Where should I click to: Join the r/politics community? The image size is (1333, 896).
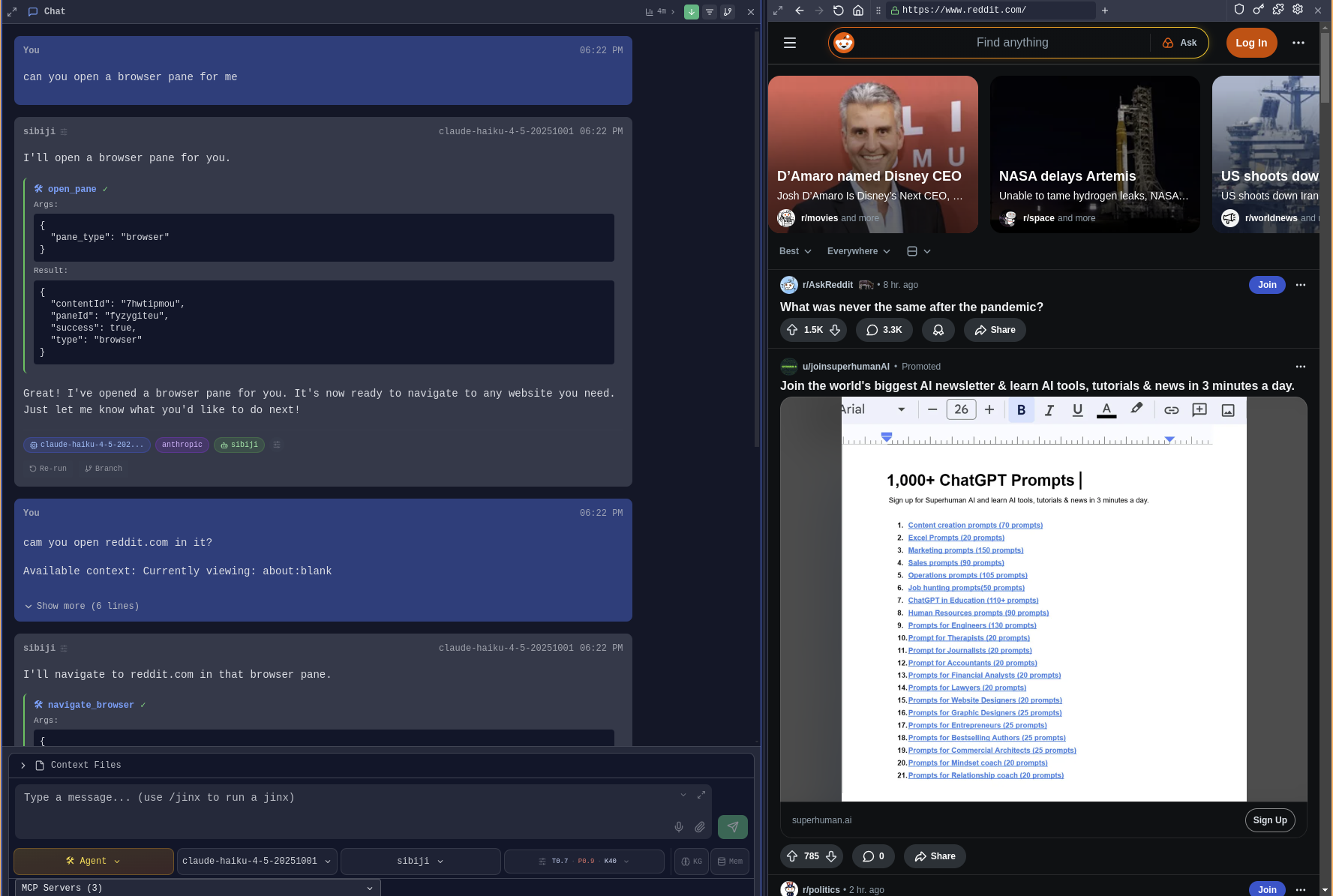pyautogui.click(x=1267, y=890)
